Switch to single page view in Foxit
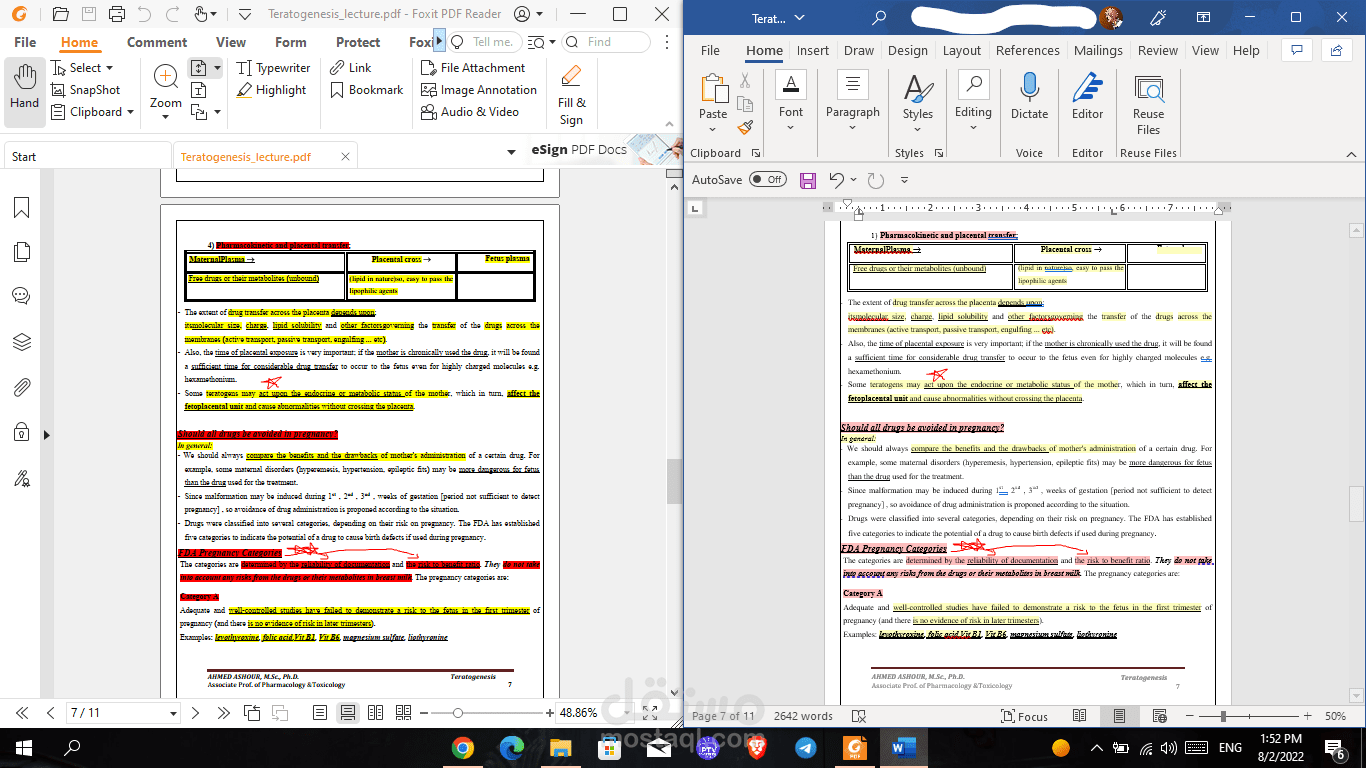 (x=320, y=713)
